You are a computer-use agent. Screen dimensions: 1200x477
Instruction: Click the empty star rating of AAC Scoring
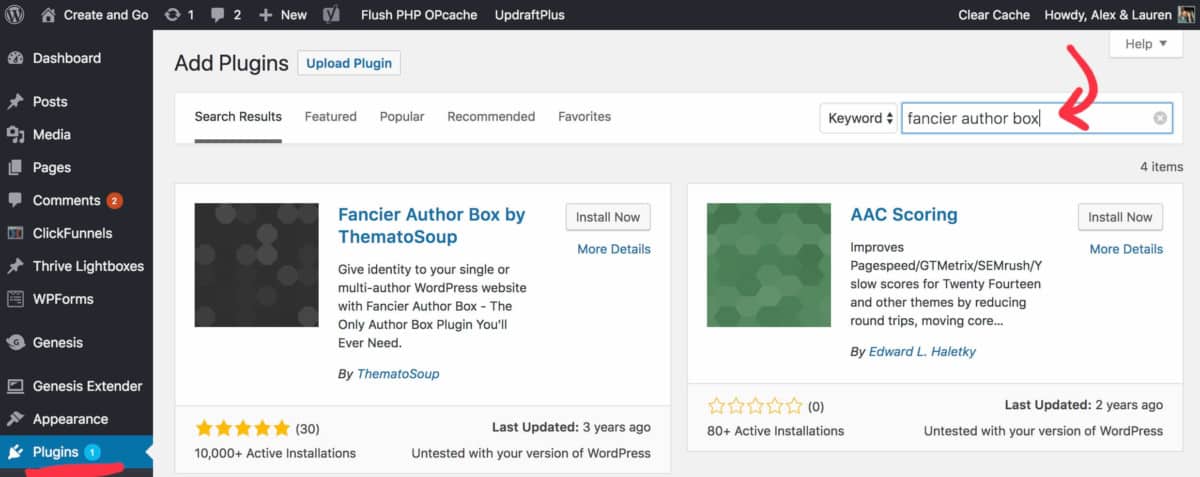(755, 406)
